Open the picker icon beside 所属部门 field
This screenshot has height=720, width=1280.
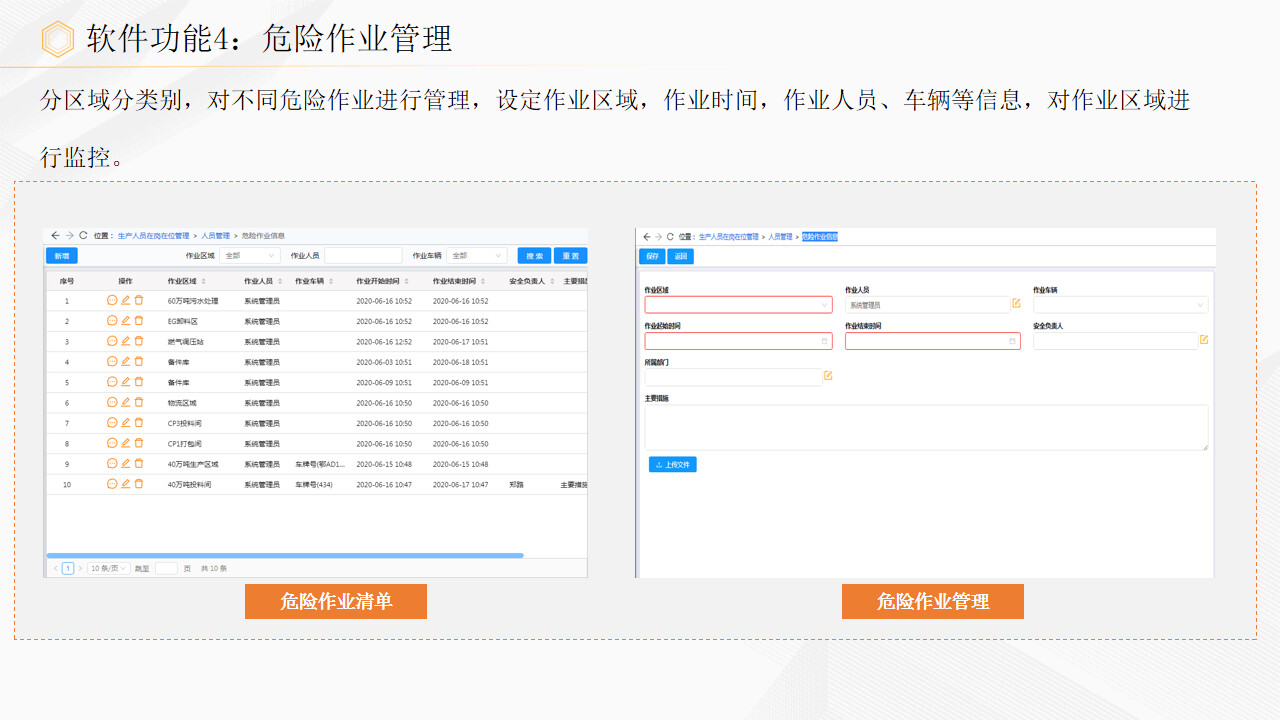828,376
